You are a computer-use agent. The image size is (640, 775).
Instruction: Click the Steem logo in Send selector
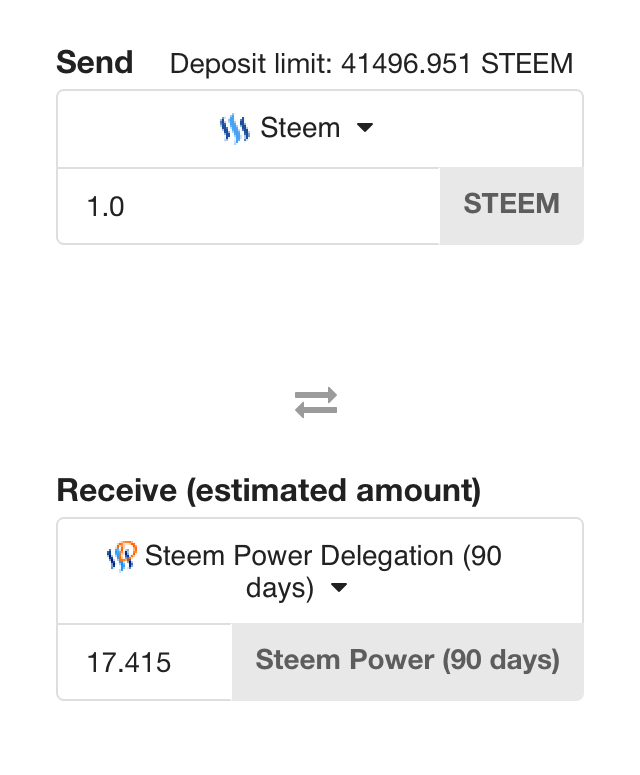tap(234, 129)
